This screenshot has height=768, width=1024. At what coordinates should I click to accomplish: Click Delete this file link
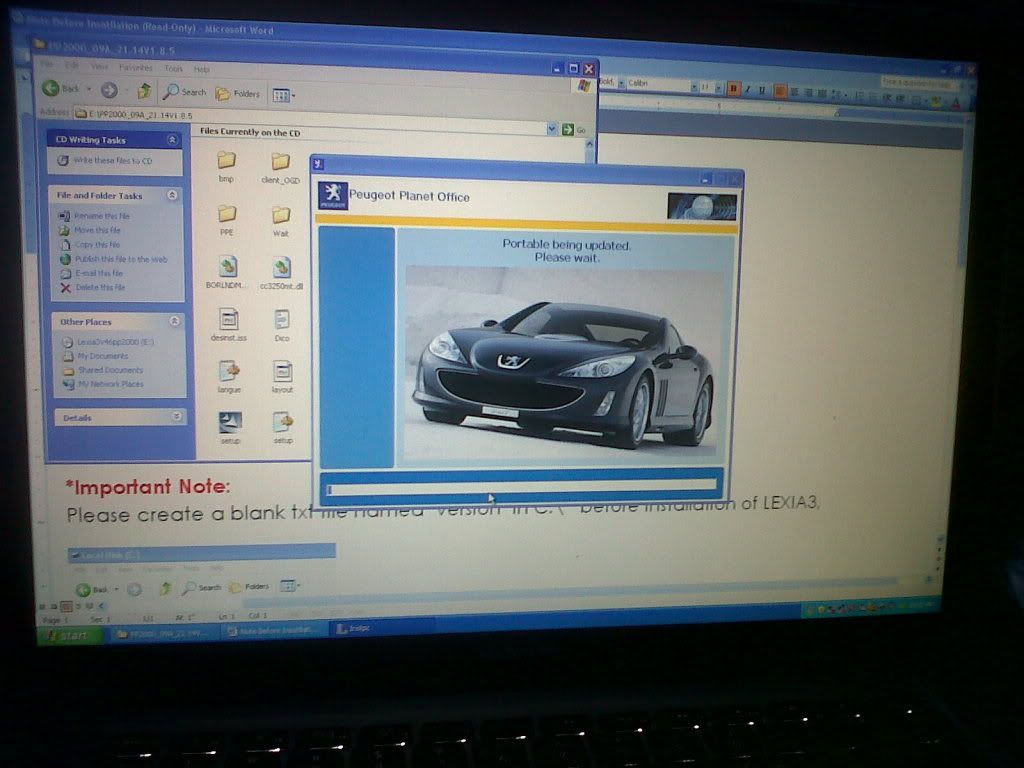coord(93,287)
